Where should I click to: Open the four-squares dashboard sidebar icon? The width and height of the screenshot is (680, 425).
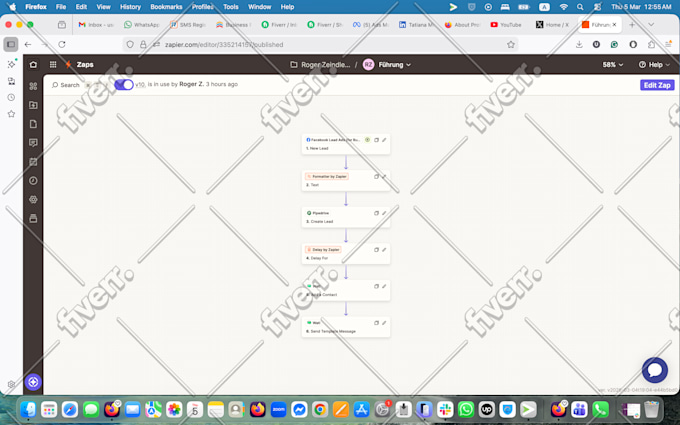33,86
